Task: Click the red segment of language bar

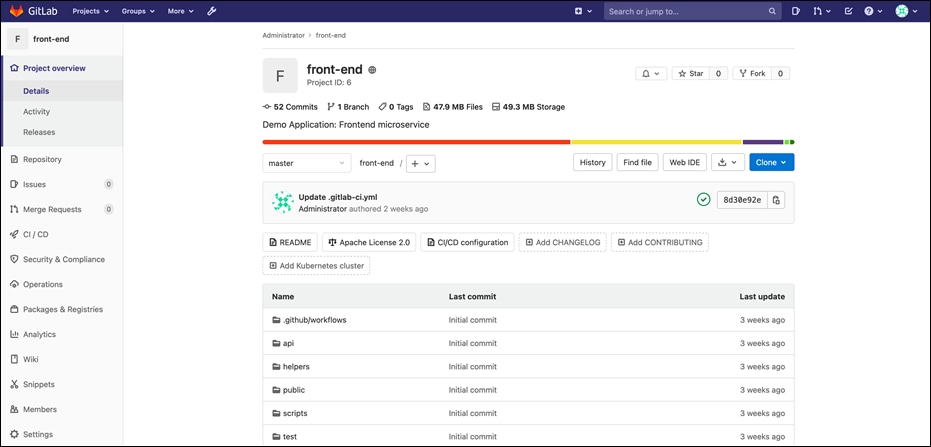Action: (x=416, y=142)
